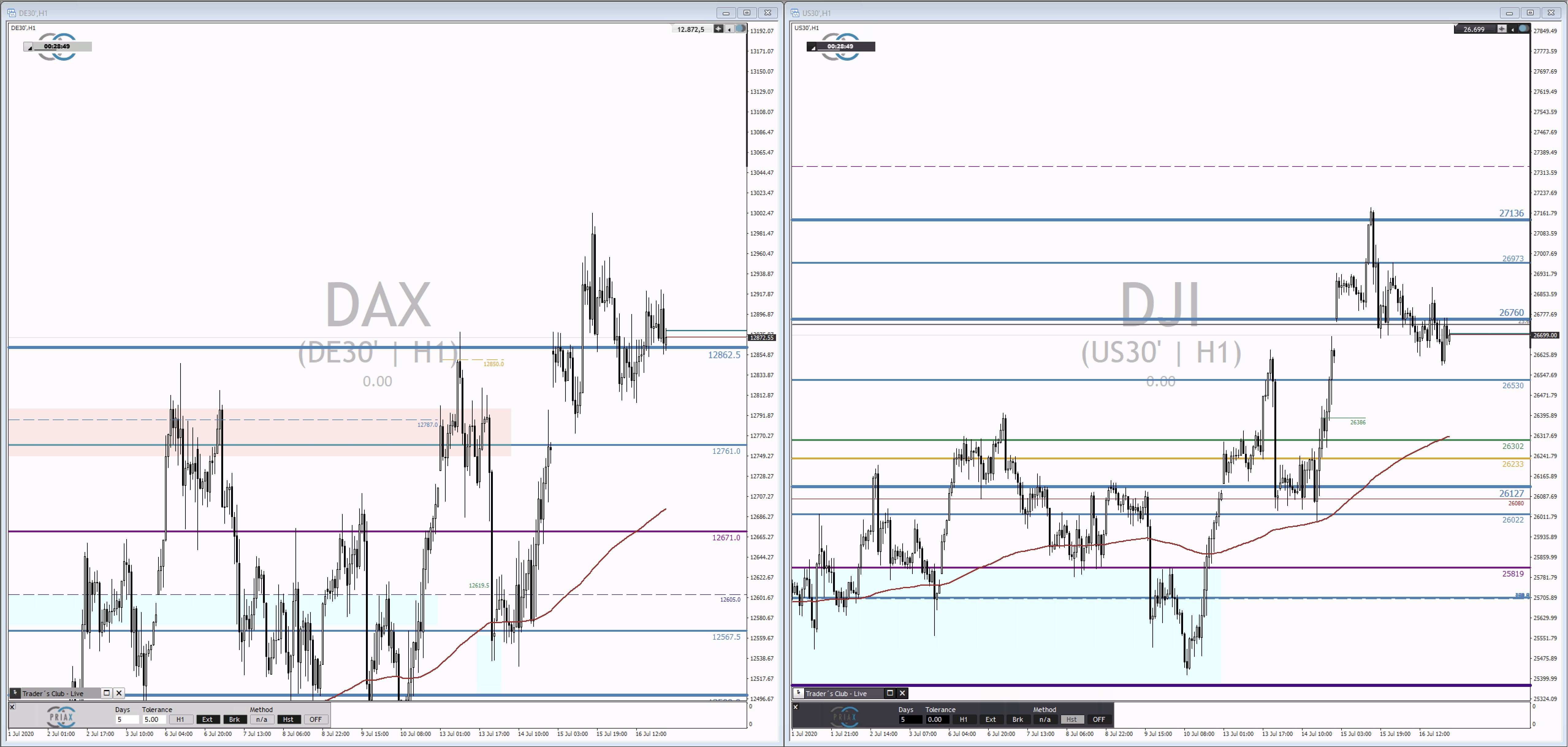
Task: Toggle OFF button in DE30 toolbar
Action: click(315, 720)
